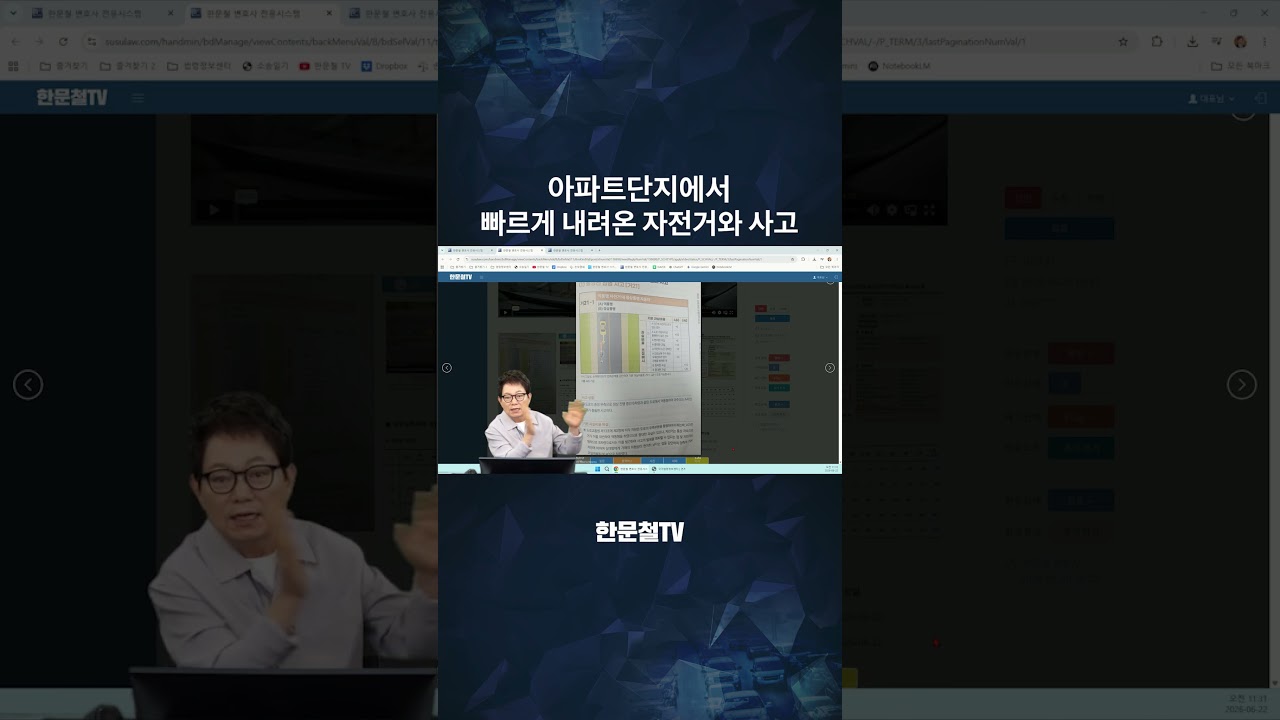The image size is (1280, 720).
Task: Open the tab search chevron in background browser
Action: pyautogui.click(x=12, y=14)
